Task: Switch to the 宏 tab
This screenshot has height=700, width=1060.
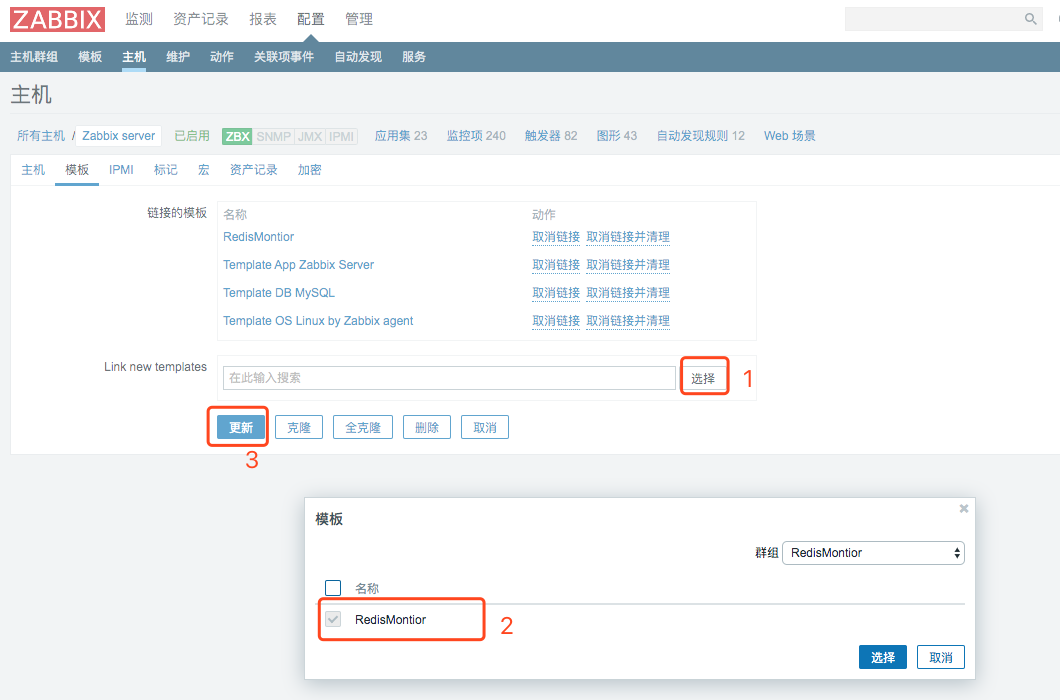Action: pos(203,170)
